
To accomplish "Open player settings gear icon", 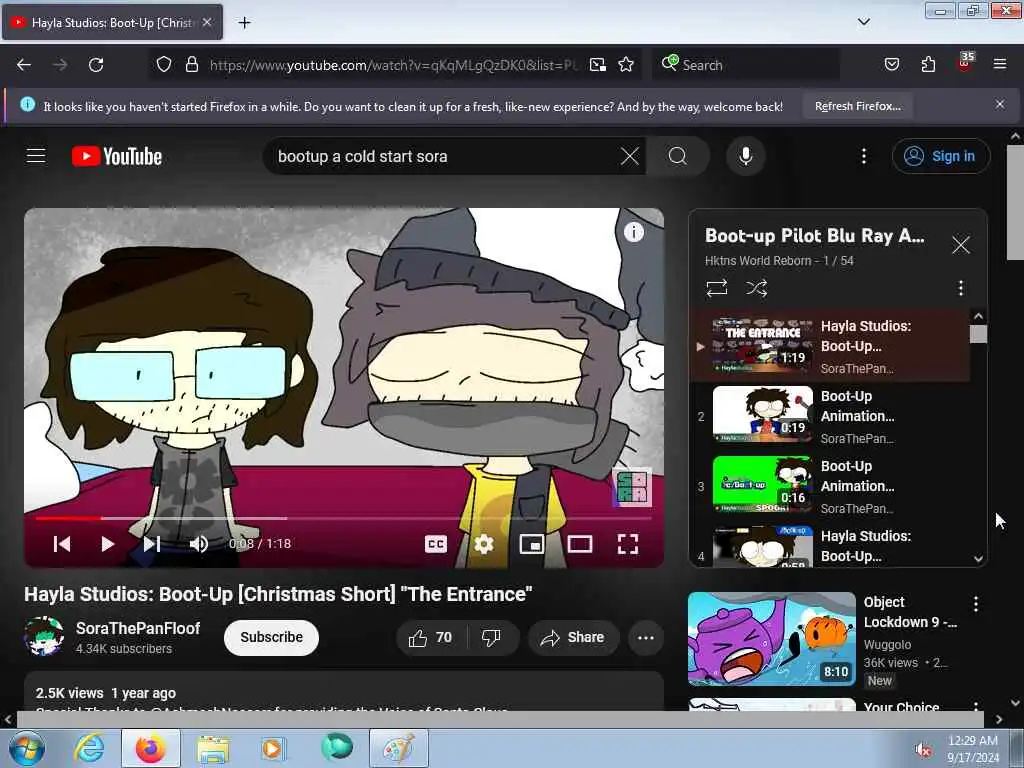I will (483, 544).
